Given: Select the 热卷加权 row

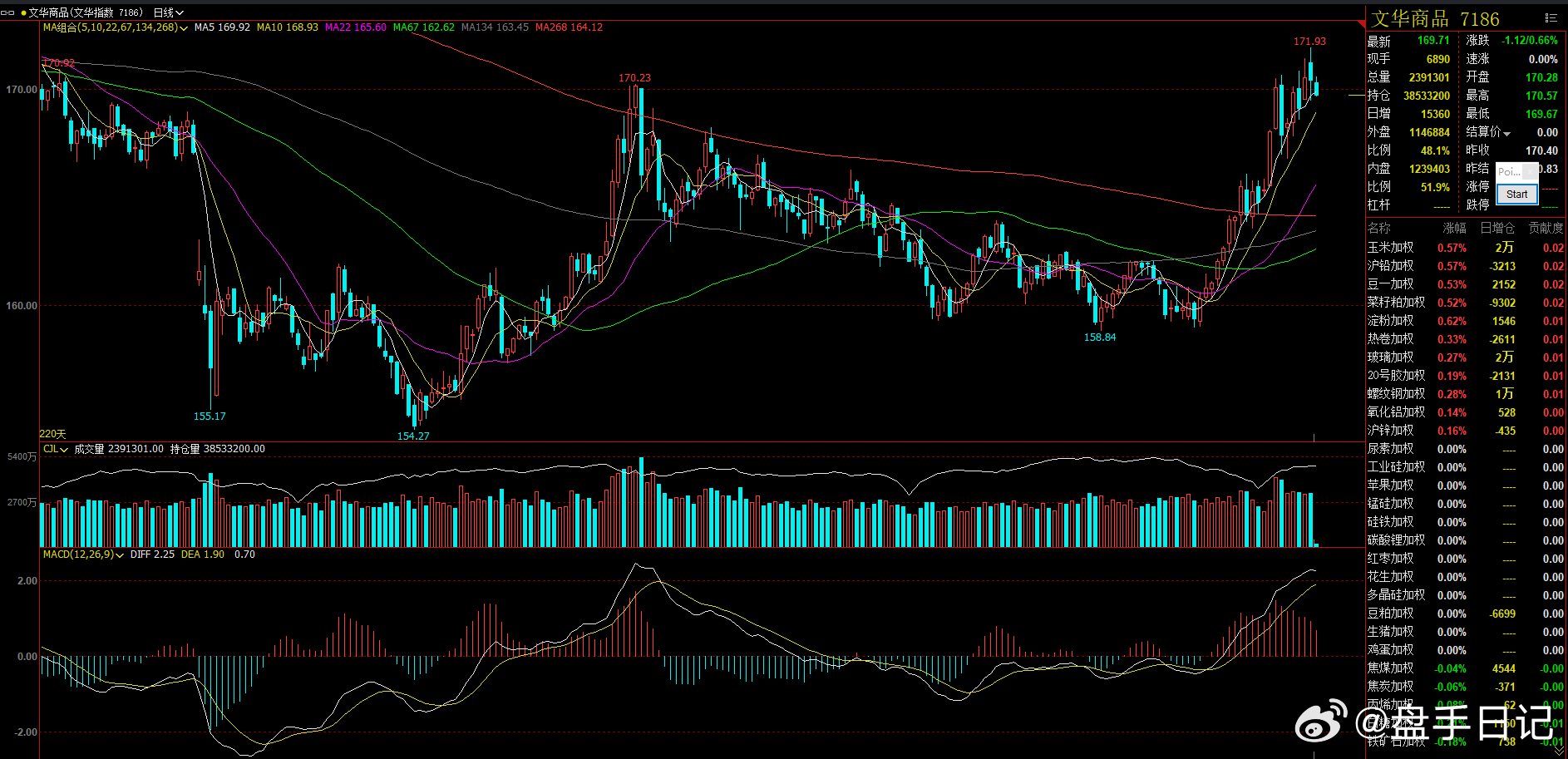Looking at the screenshot, I should click(x=1467, y=339).
